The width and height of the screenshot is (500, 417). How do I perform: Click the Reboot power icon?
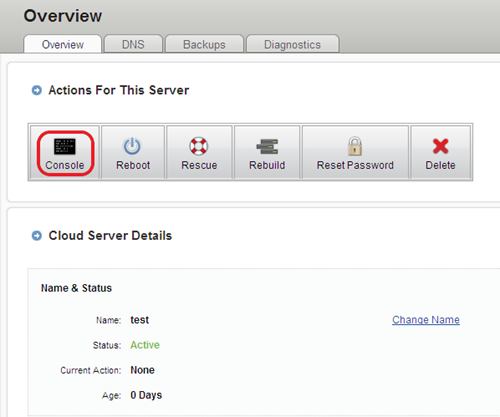pos(132,146)
